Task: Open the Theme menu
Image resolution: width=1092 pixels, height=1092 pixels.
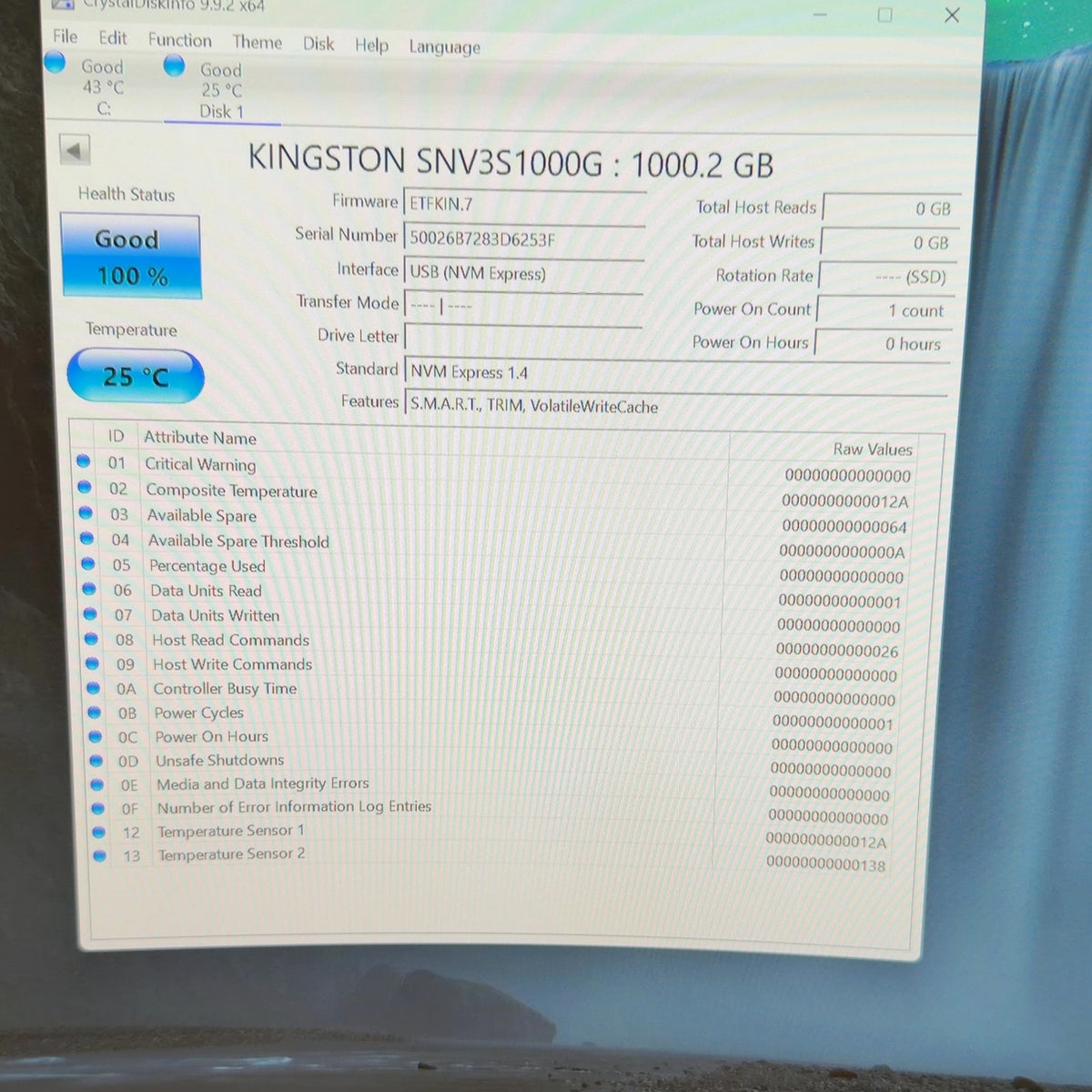Action: click(257, 42)
